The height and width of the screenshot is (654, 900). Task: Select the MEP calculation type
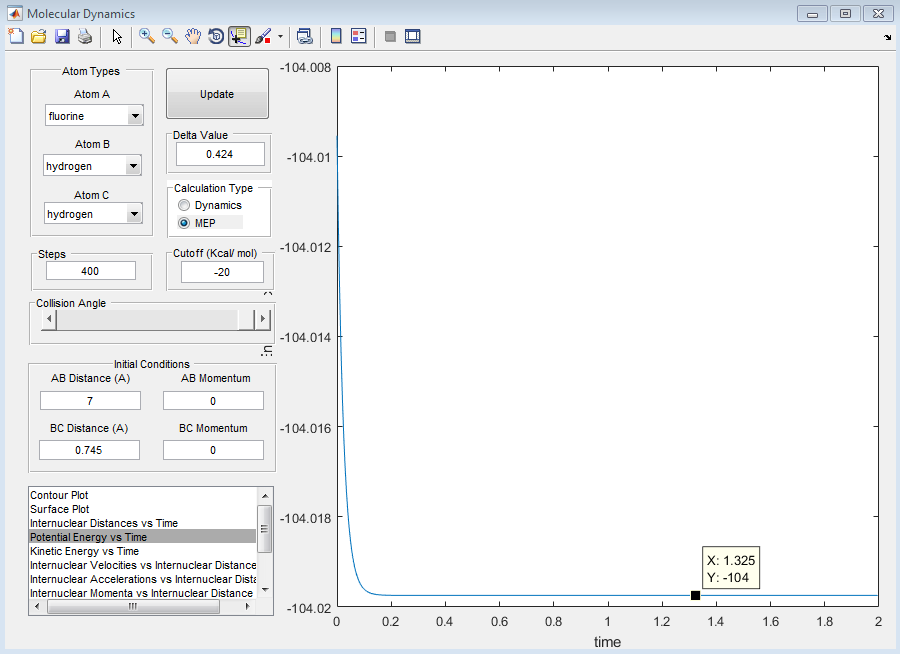[184, 223]
